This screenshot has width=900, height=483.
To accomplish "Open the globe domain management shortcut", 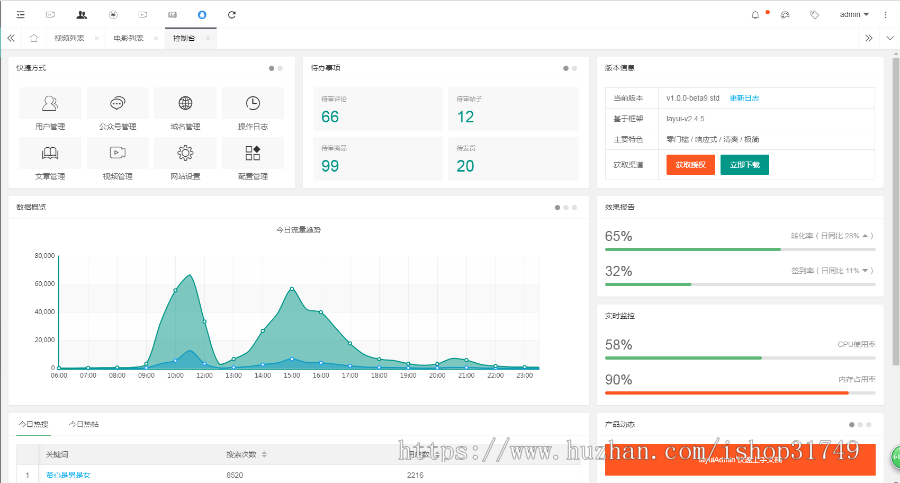I will [x=185, y=110].
